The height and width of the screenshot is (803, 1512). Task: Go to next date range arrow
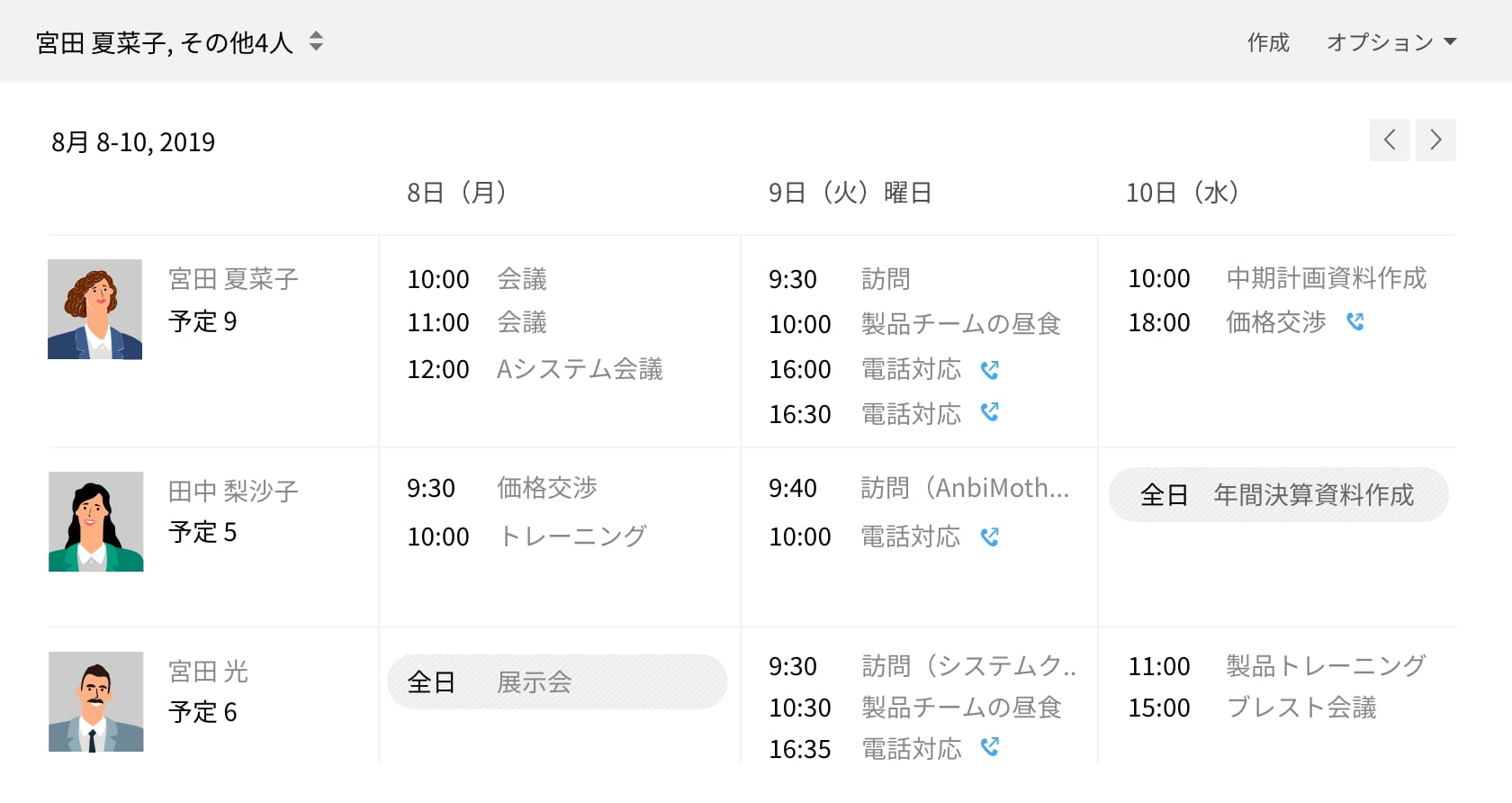[1435, 140]
